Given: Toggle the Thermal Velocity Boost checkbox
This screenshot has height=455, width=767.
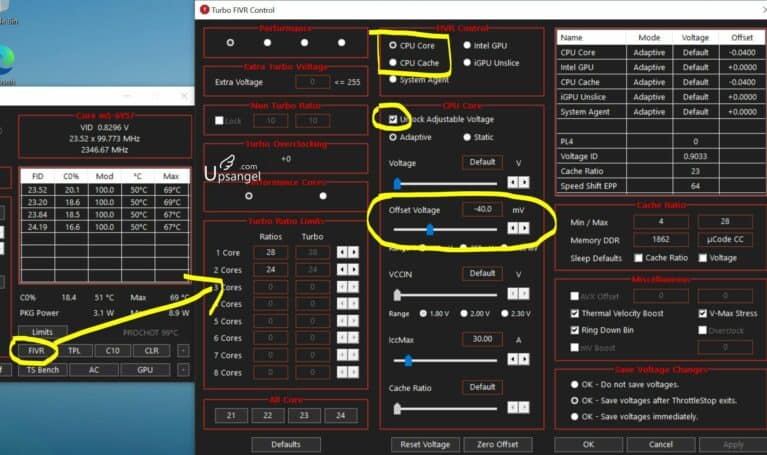Looking at the screenshot, I should 574,313.
